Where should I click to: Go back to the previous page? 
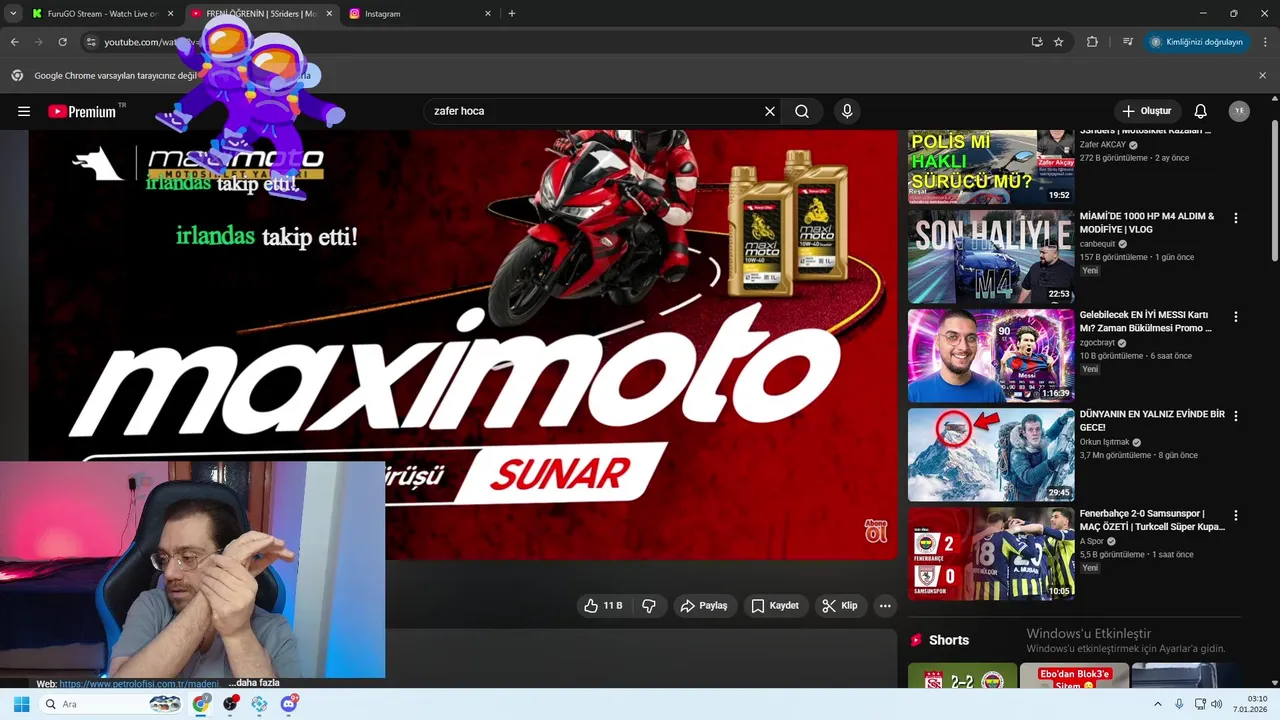point(14,42)
